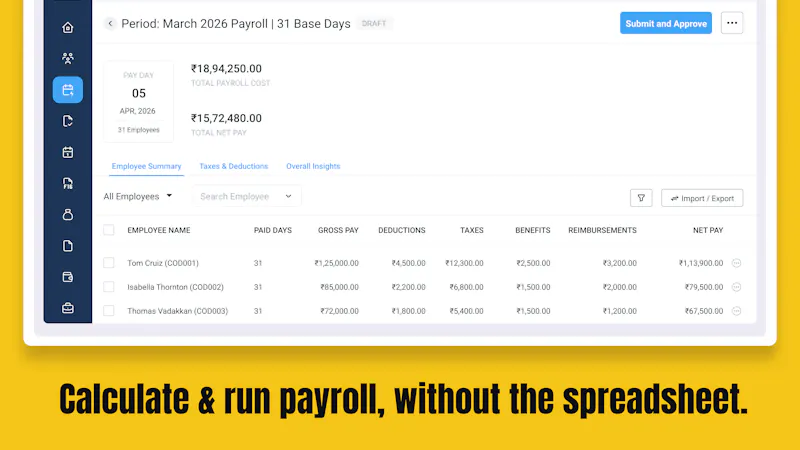The height and width of the screenshot is (450, 800).
Task: Click reimbursements value ₹3,200.00
Action: click(x=619, y=263)
